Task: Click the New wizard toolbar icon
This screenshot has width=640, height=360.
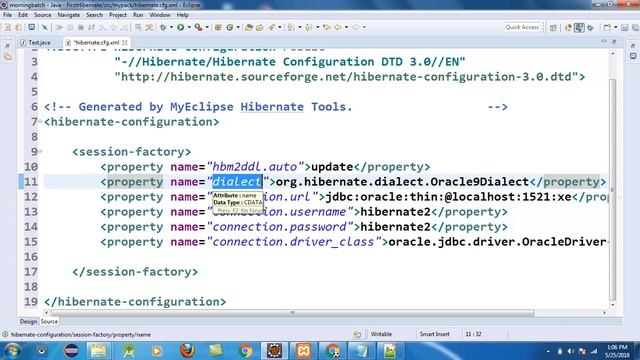Action: click(607, 28)
